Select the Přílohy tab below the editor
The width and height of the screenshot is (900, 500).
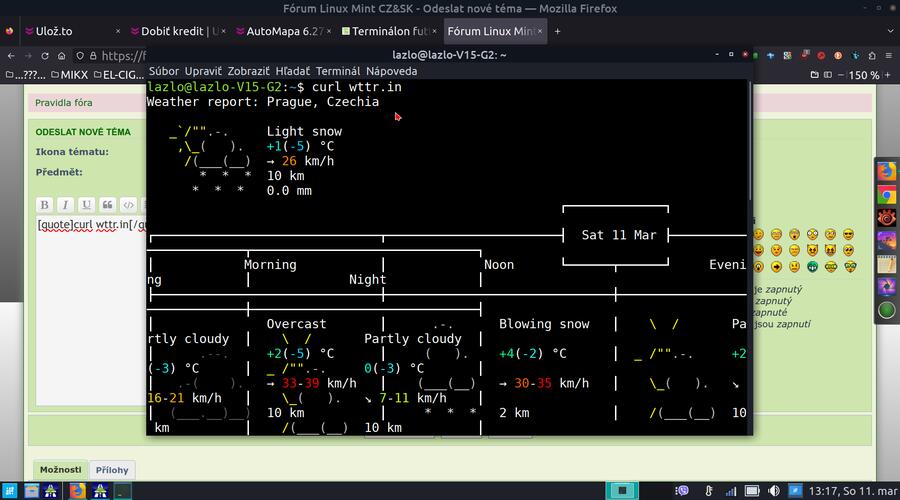coord(110,470)
